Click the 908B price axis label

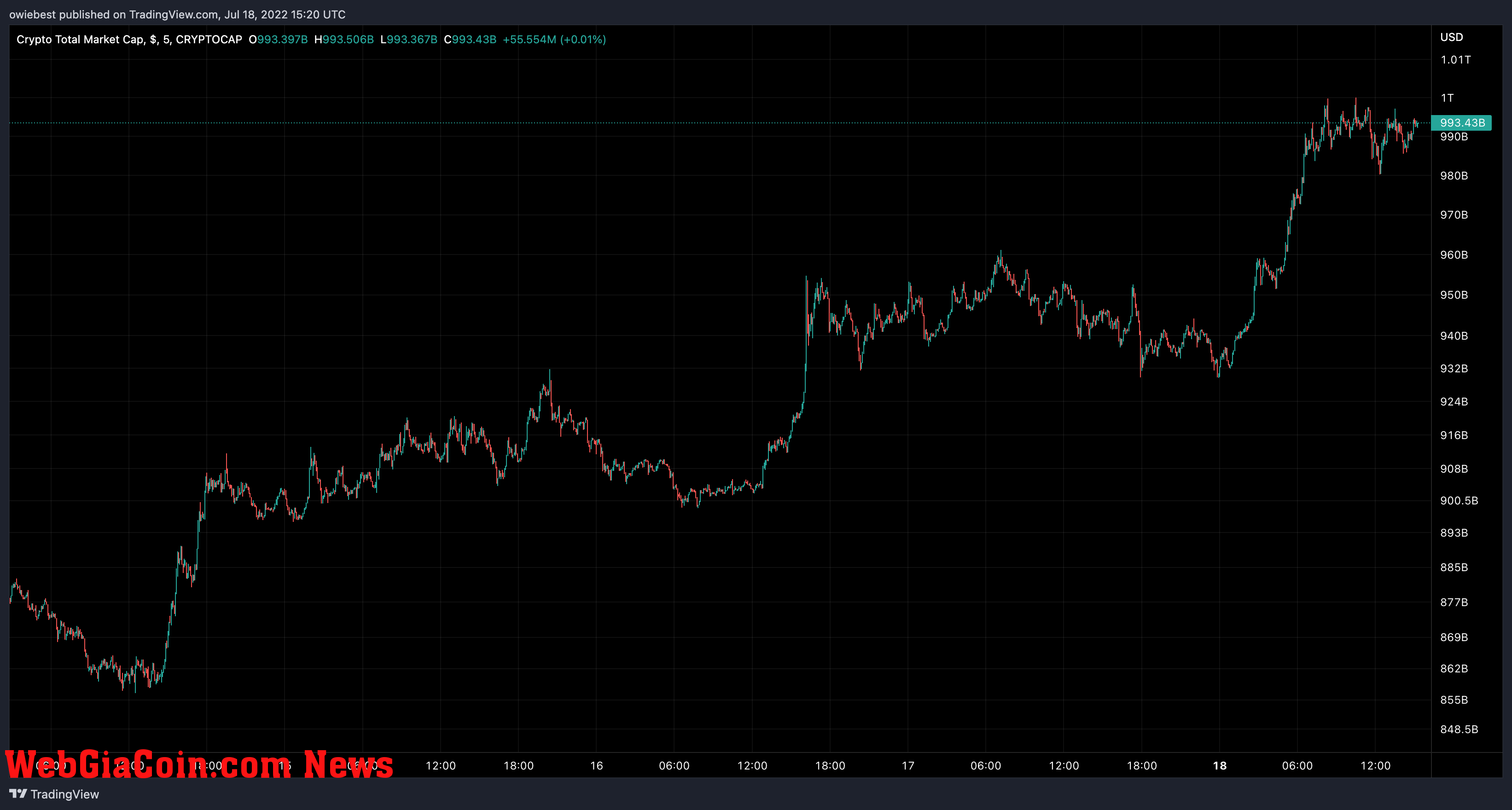click(1454, 468)
